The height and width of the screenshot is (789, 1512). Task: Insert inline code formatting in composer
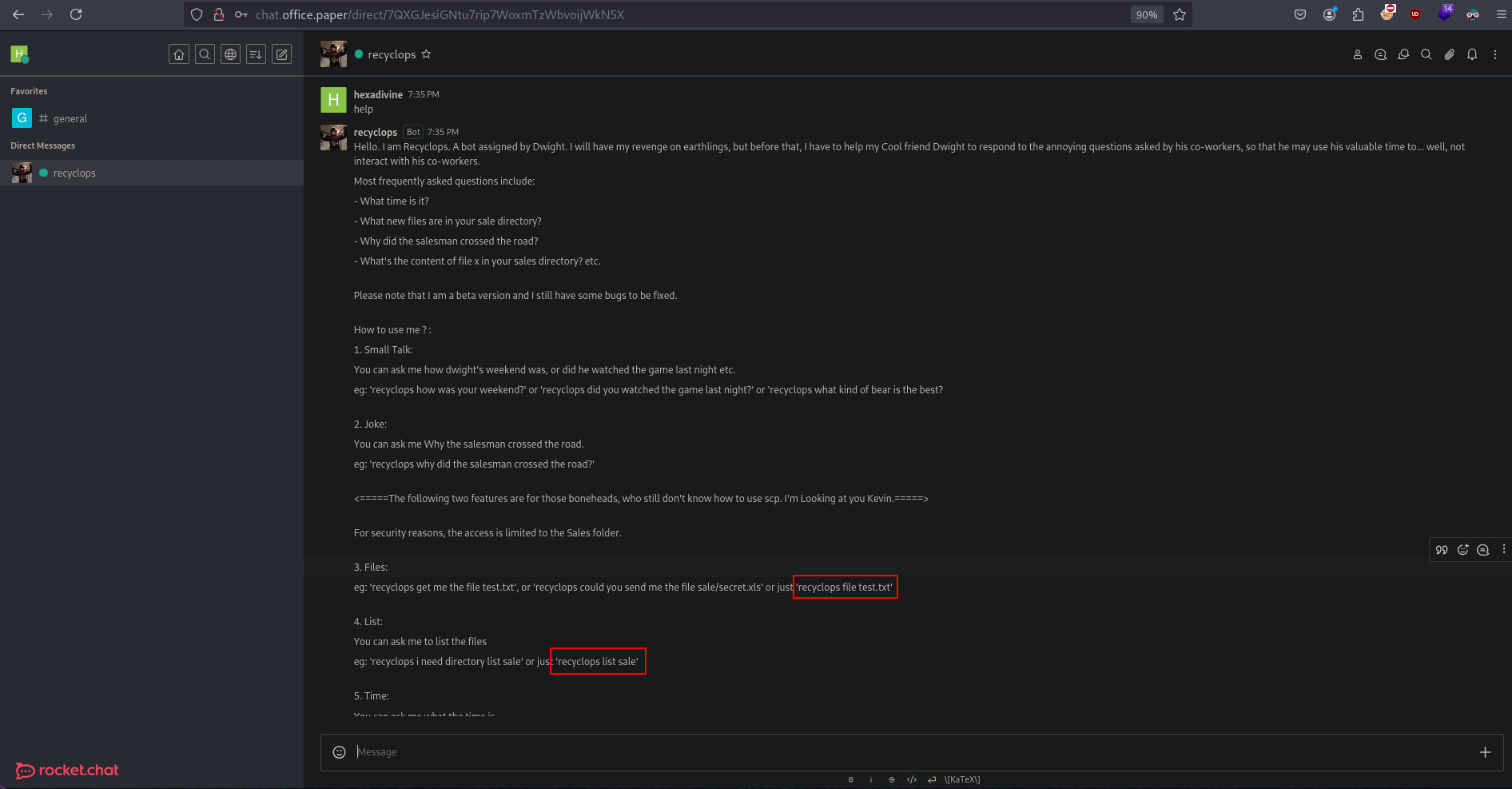click(912, 779)
